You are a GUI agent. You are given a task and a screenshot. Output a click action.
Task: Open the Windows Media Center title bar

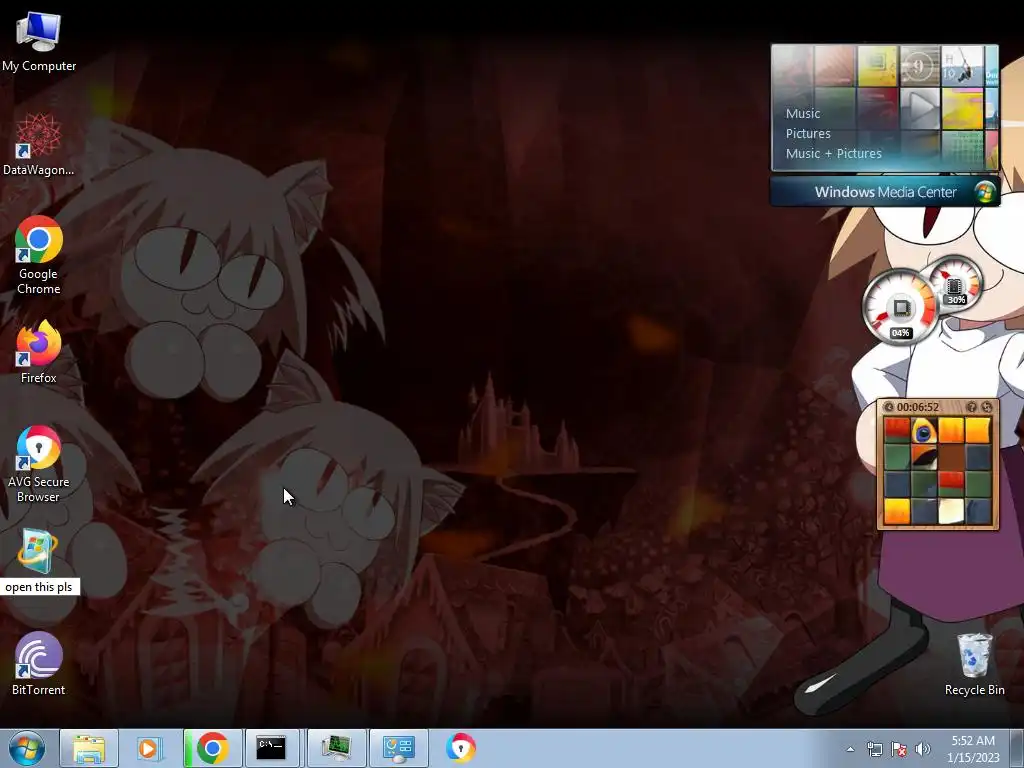coord(885,192)
